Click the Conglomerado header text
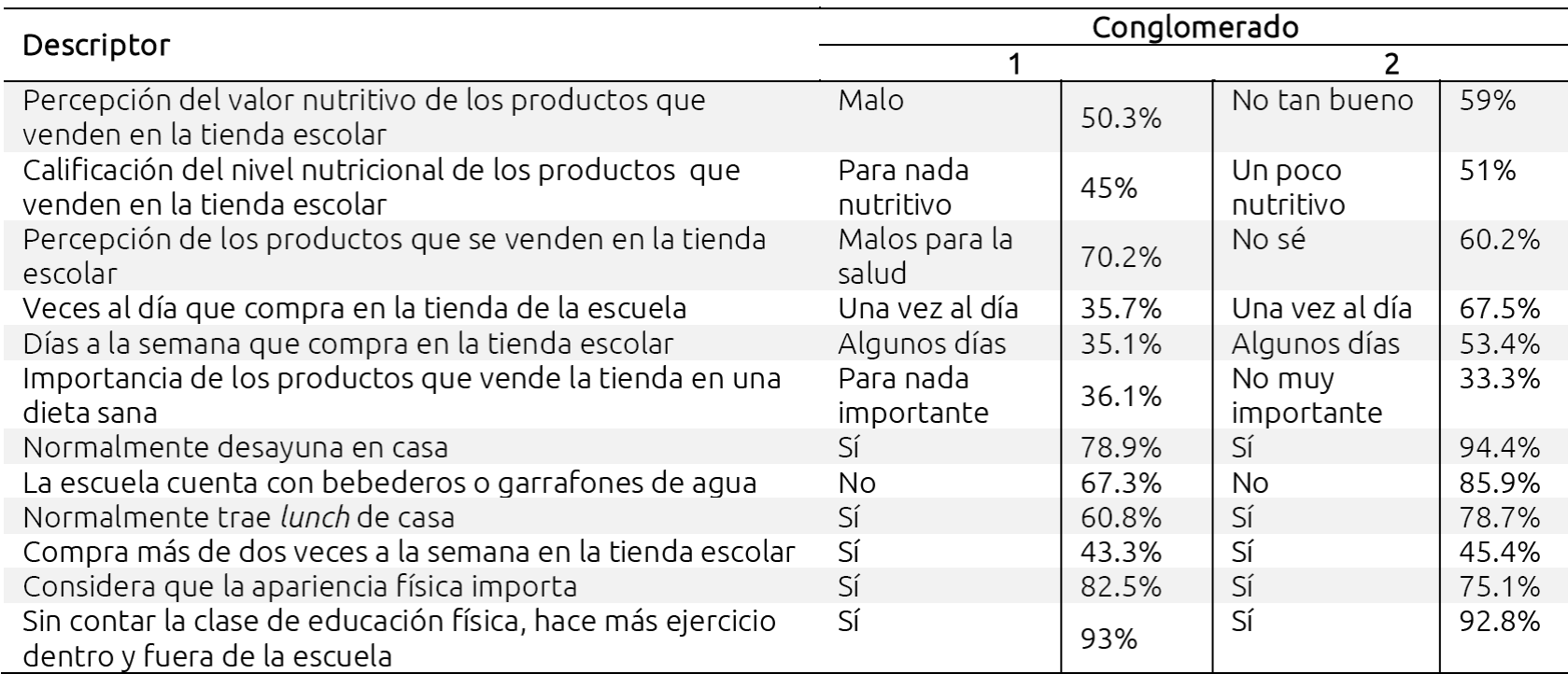Screen dimensions: 1568x674 tap(1194, 28)
